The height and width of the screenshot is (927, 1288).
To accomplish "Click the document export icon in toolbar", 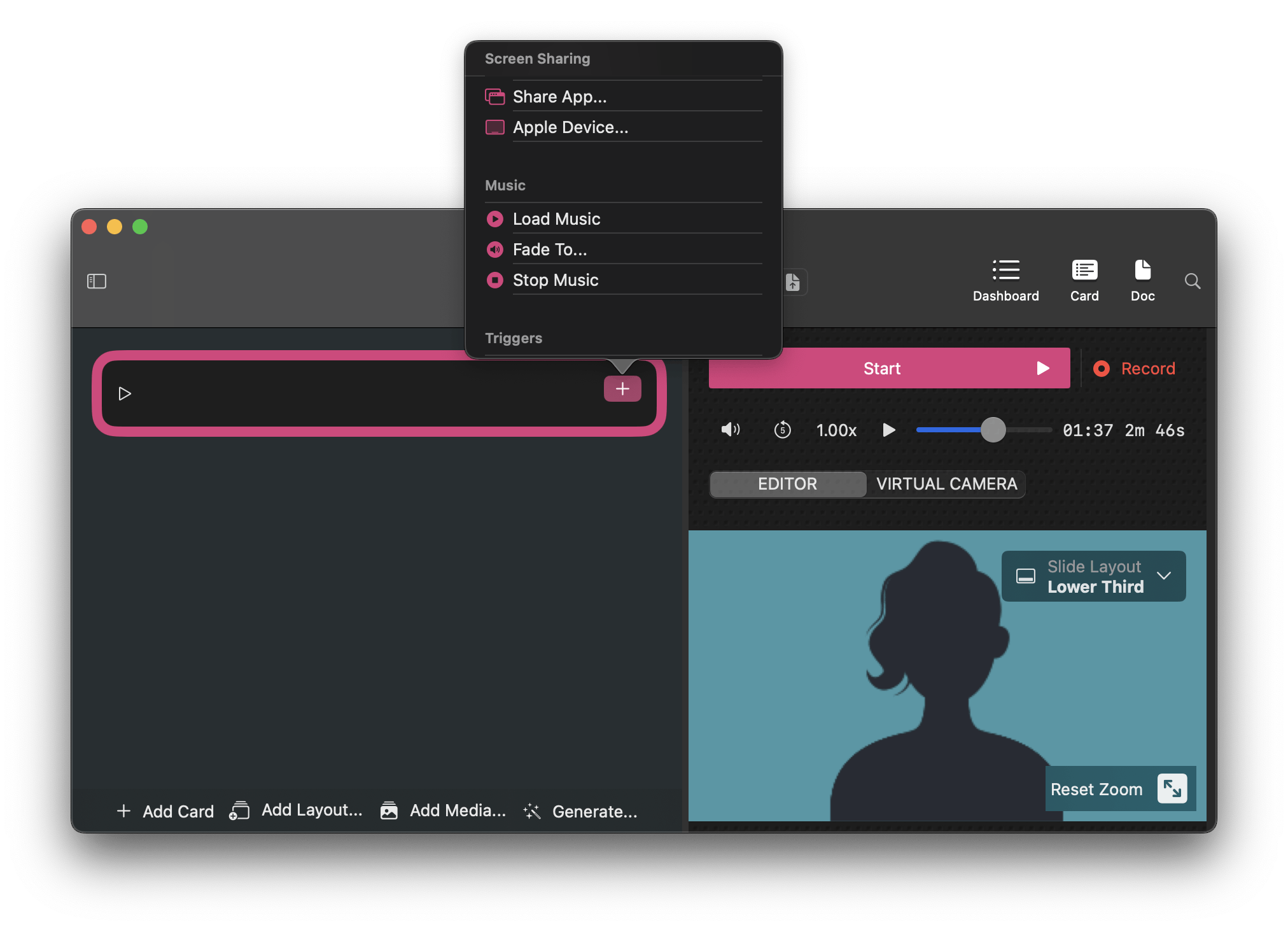I will 793,281.
